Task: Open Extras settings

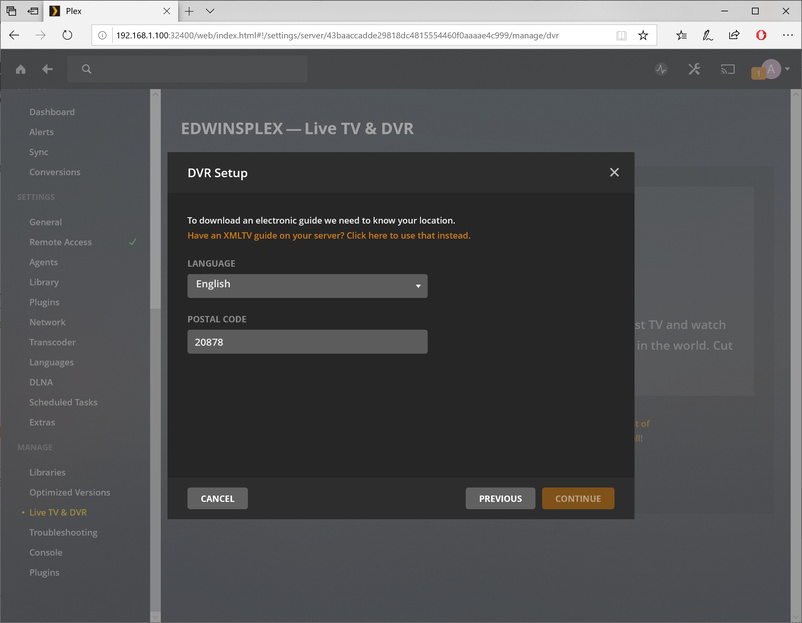Action: [42, 422]
